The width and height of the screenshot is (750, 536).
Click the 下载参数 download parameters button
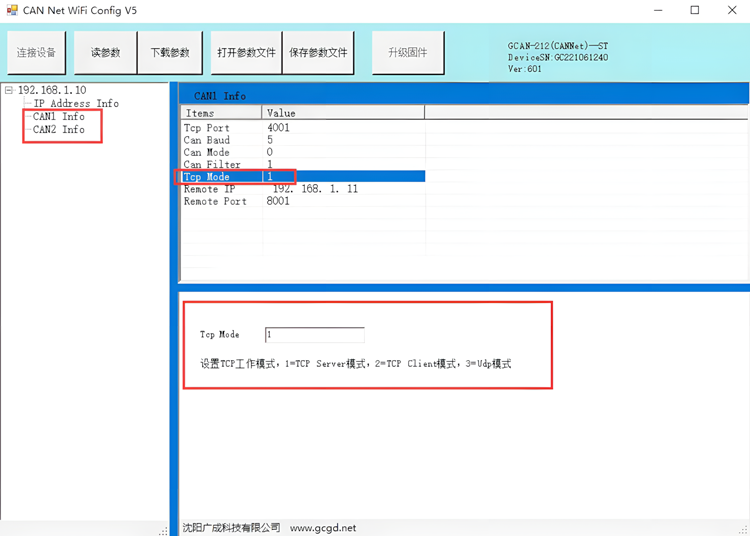click(170, 52)
